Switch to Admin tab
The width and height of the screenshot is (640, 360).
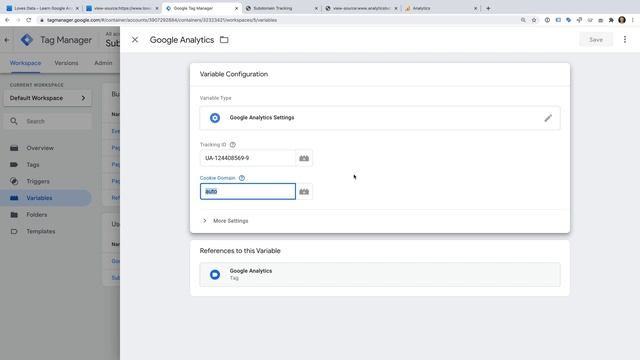pos(103,63)
